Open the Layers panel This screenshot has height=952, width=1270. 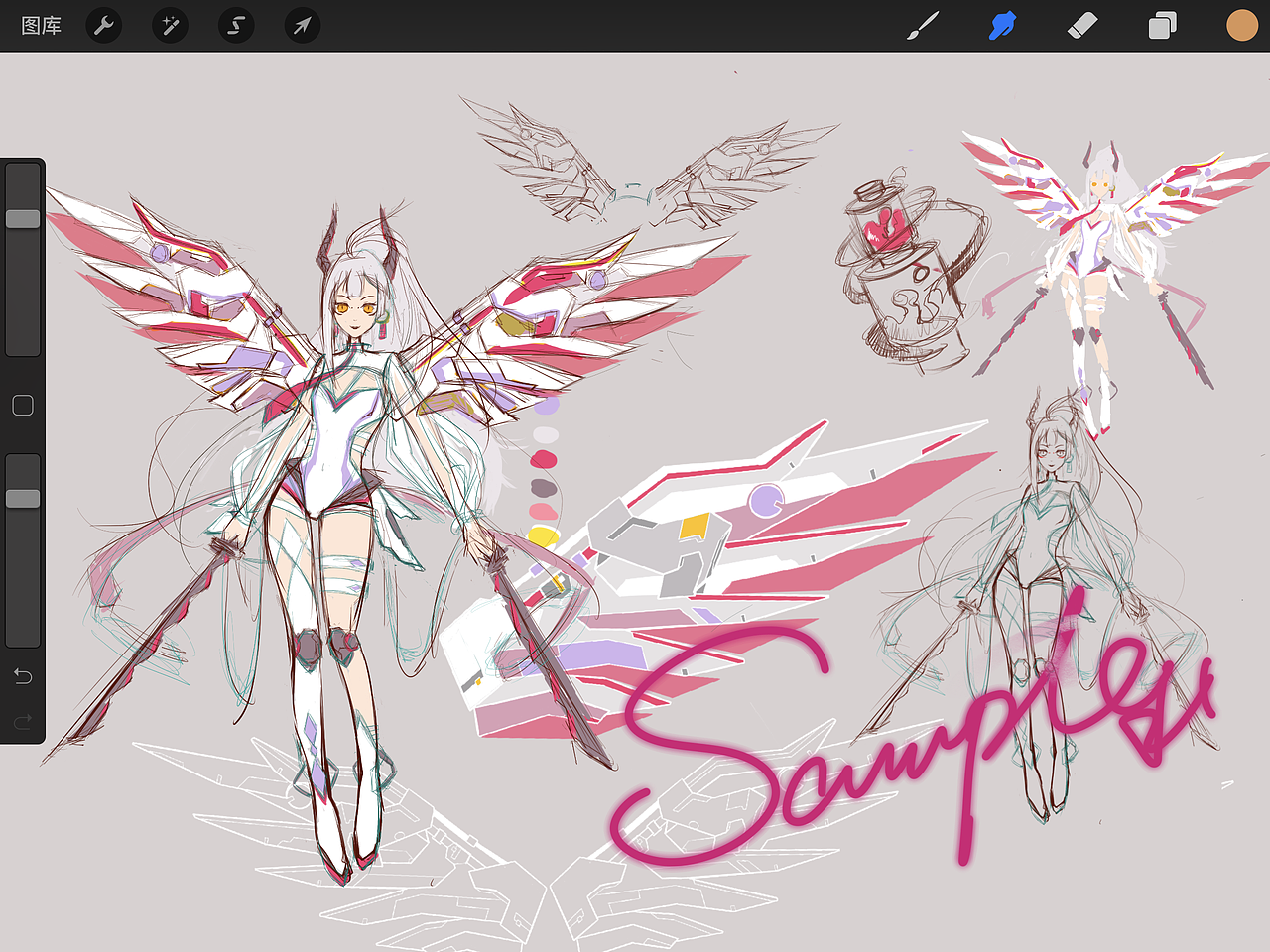(x=1162, y=26)
